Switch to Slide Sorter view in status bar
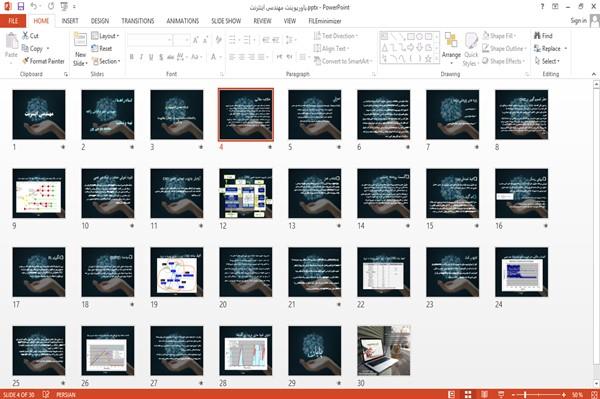The image size is (600, 399). 468,394
